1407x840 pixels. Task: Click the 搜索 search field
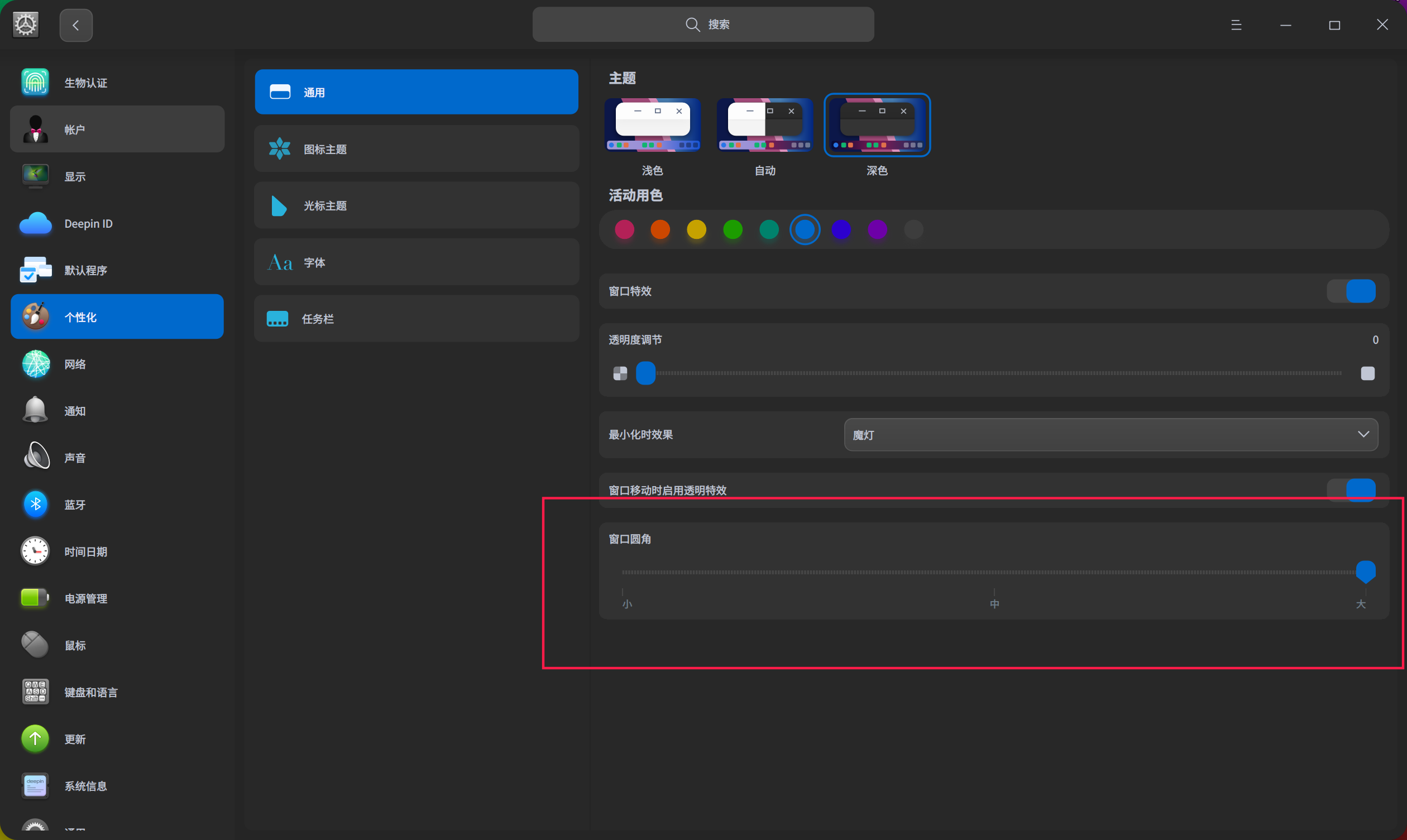[x=702, y=25]
